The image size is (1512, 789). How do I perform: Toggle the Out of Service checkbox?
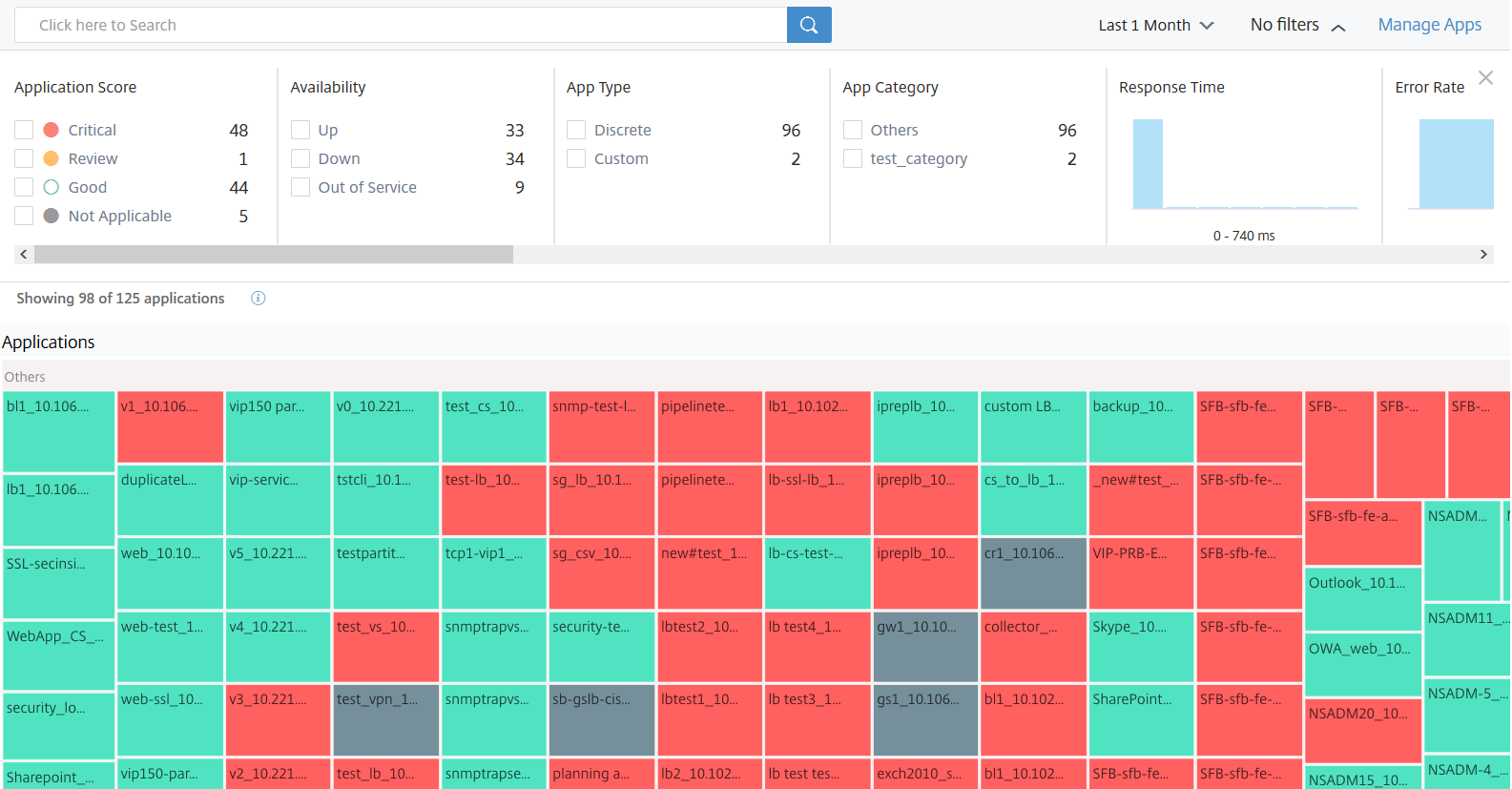tap(300, 187)
